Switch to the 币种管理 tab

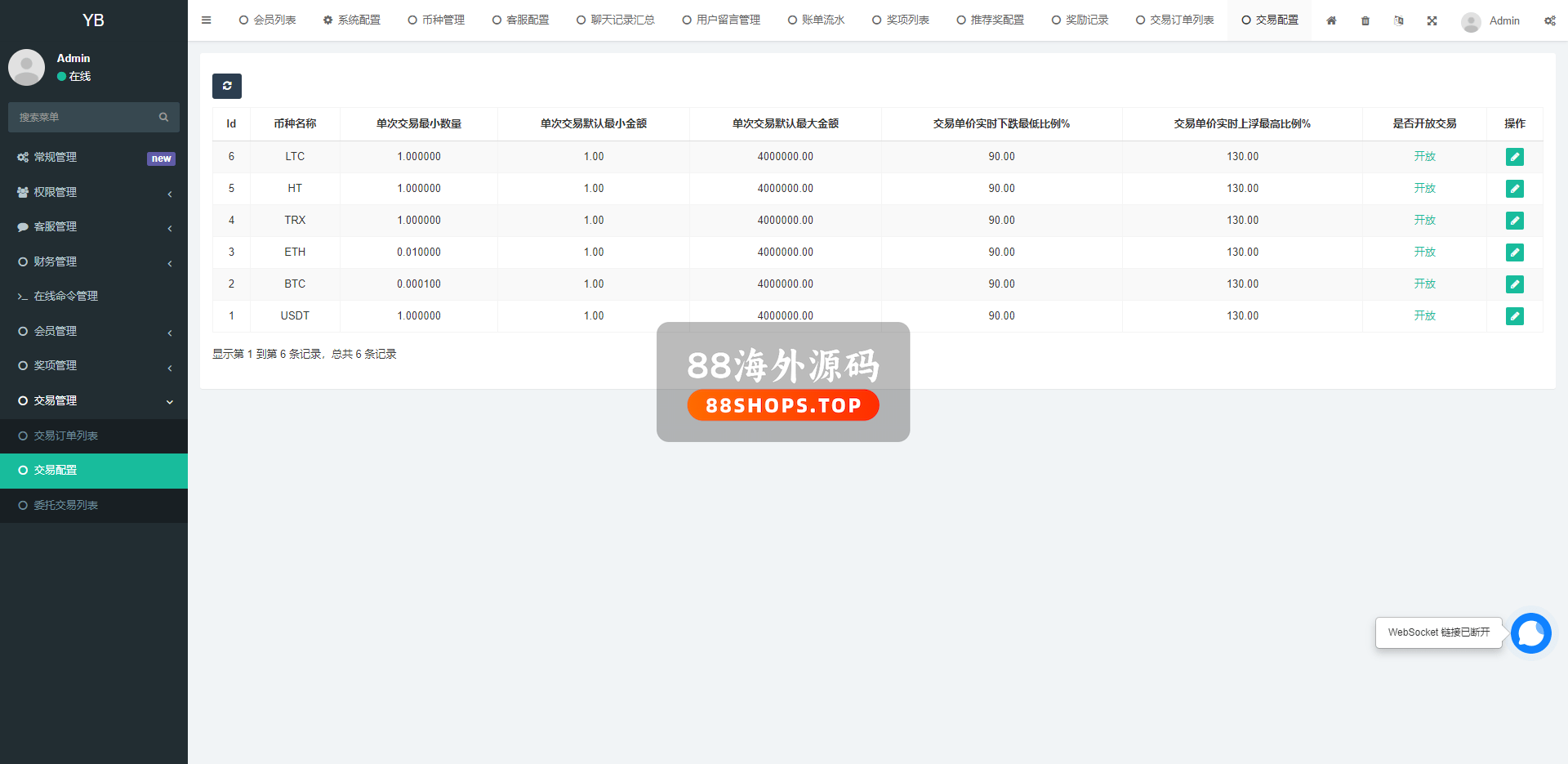[437, 20]
